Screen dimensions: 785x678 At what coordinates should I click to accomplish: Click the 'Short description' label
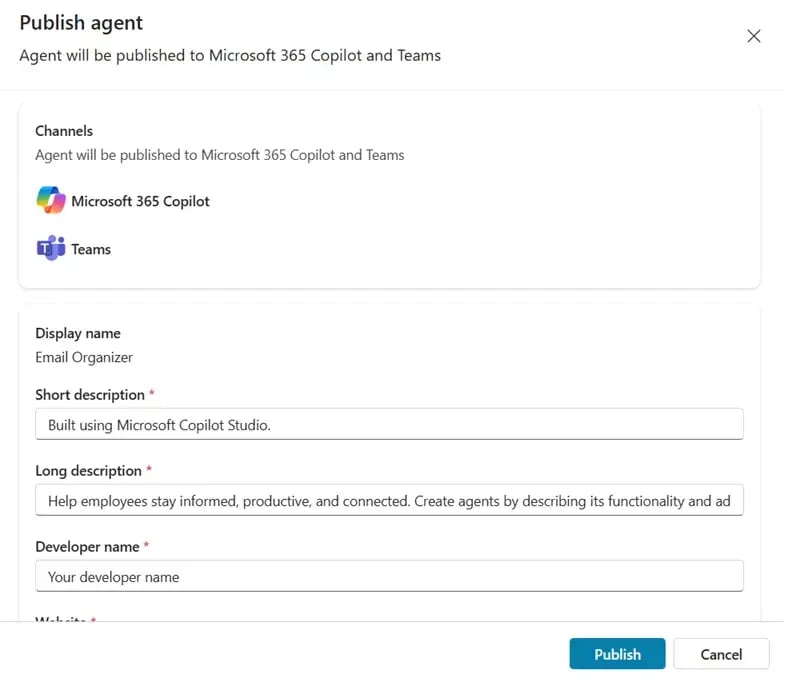pos(90,395)
